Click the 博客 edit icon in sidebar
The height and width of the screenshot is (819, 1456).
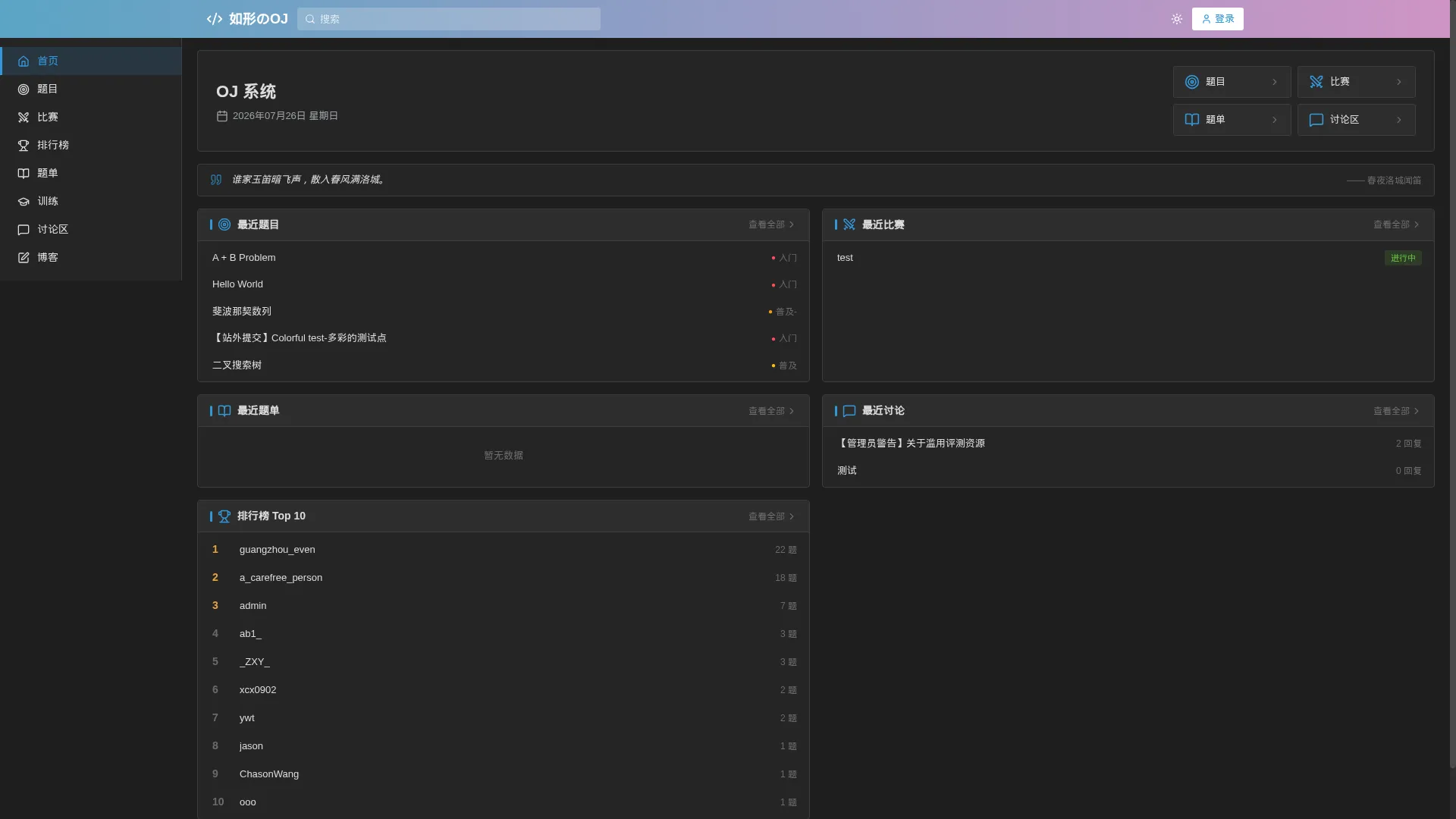click(24, 258)
